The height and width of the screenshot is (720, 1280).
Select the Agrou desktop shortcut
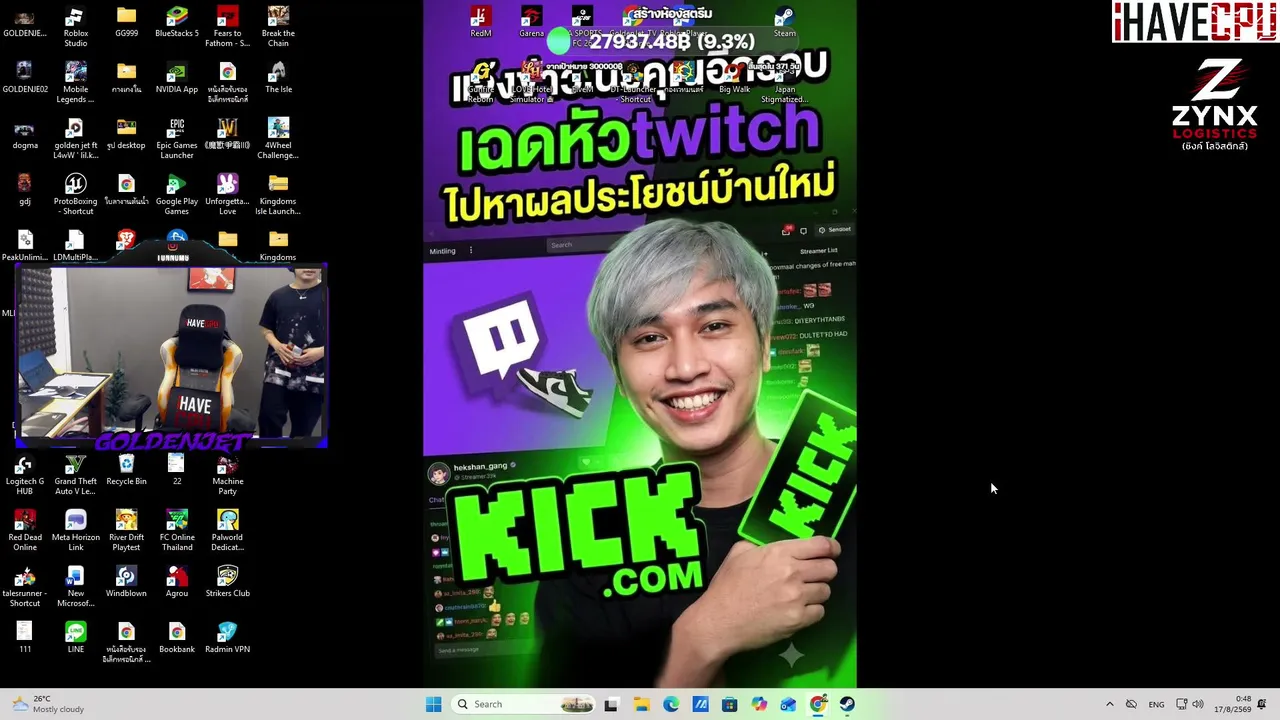coord(177,582)
